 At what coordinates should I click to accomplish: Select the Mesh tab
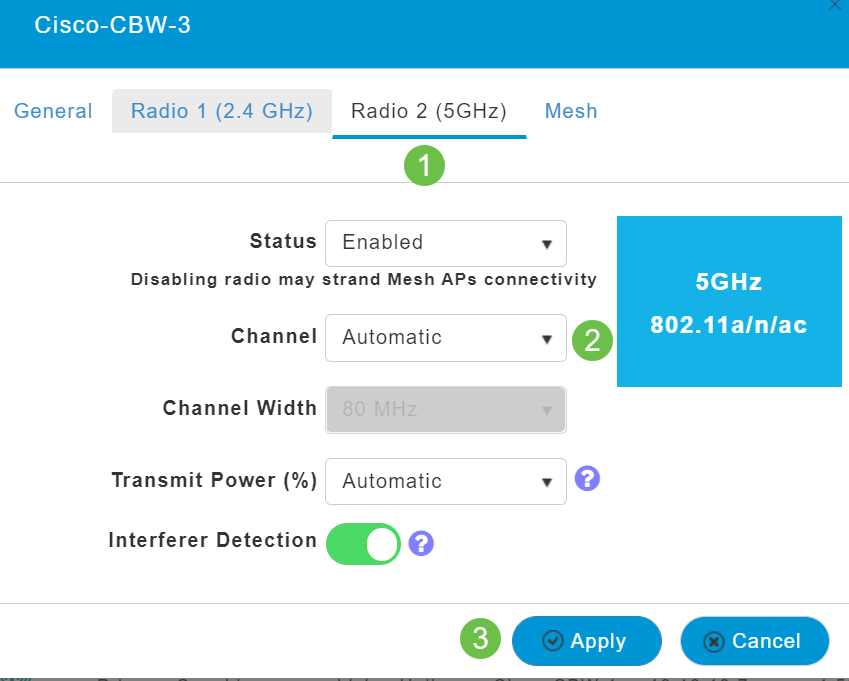[x=571, y=111]
